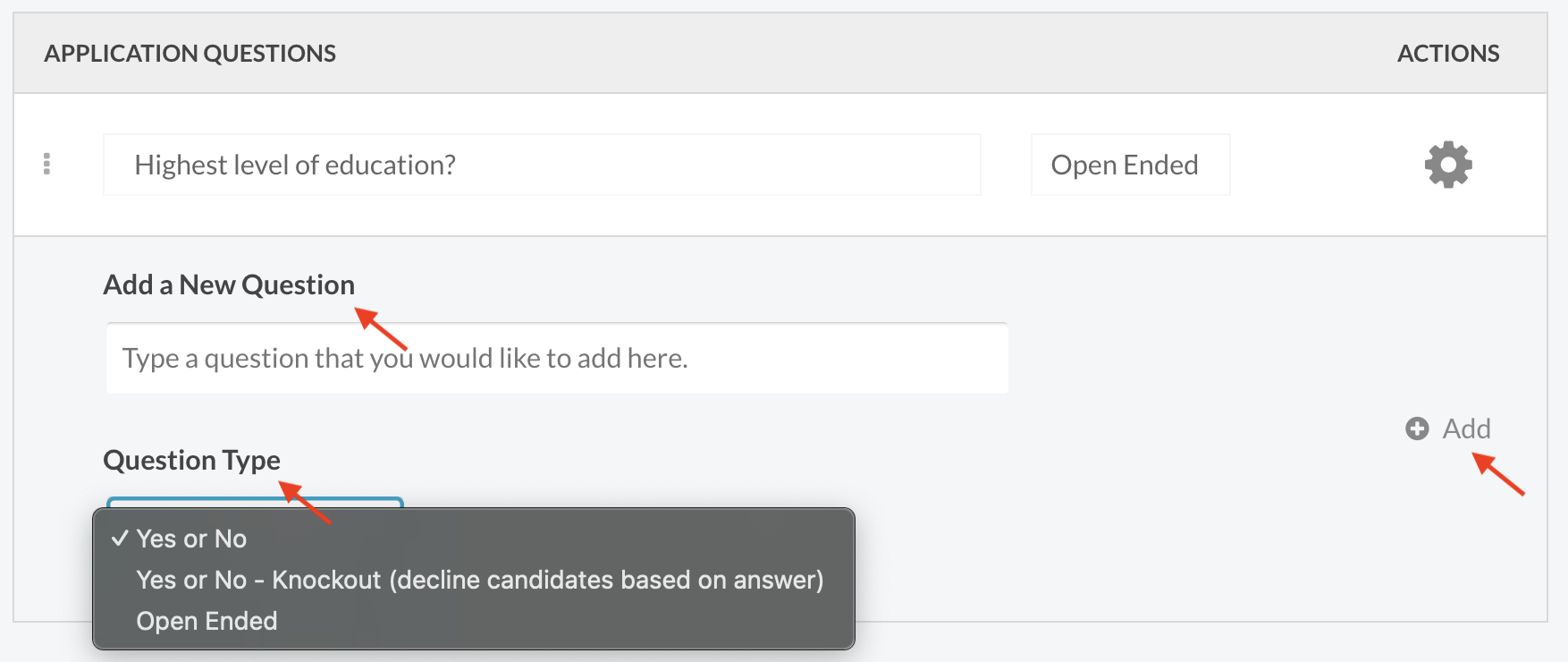Click the plus circle icon beside Add

tap(1417, 429)
